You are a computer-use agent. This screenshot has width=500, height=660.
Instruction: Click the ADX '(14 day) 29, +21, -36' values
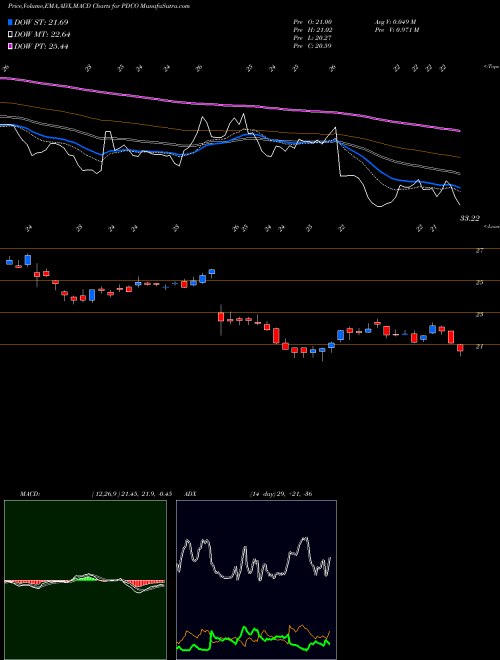click(281, 494)
